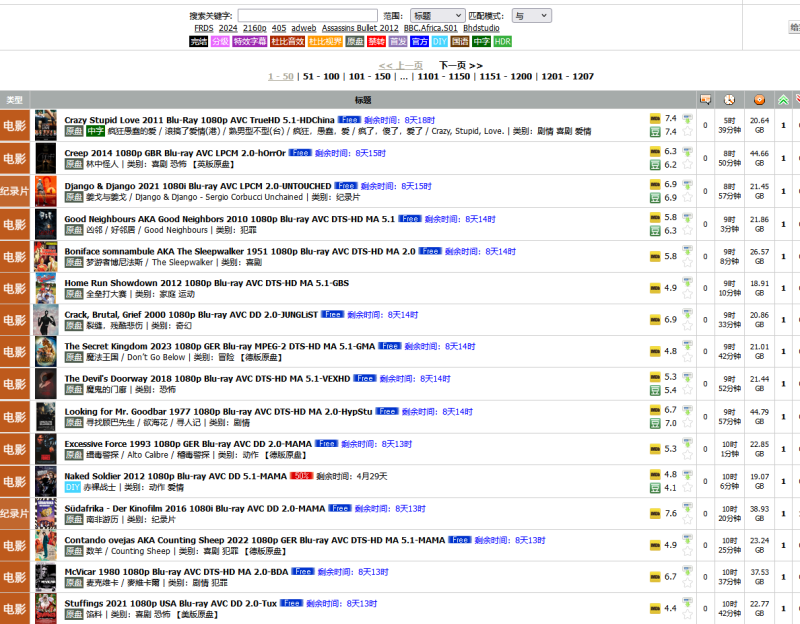Filter by 纪录片 category on Django row
The image size is (800, 624).
coord(15,191)
